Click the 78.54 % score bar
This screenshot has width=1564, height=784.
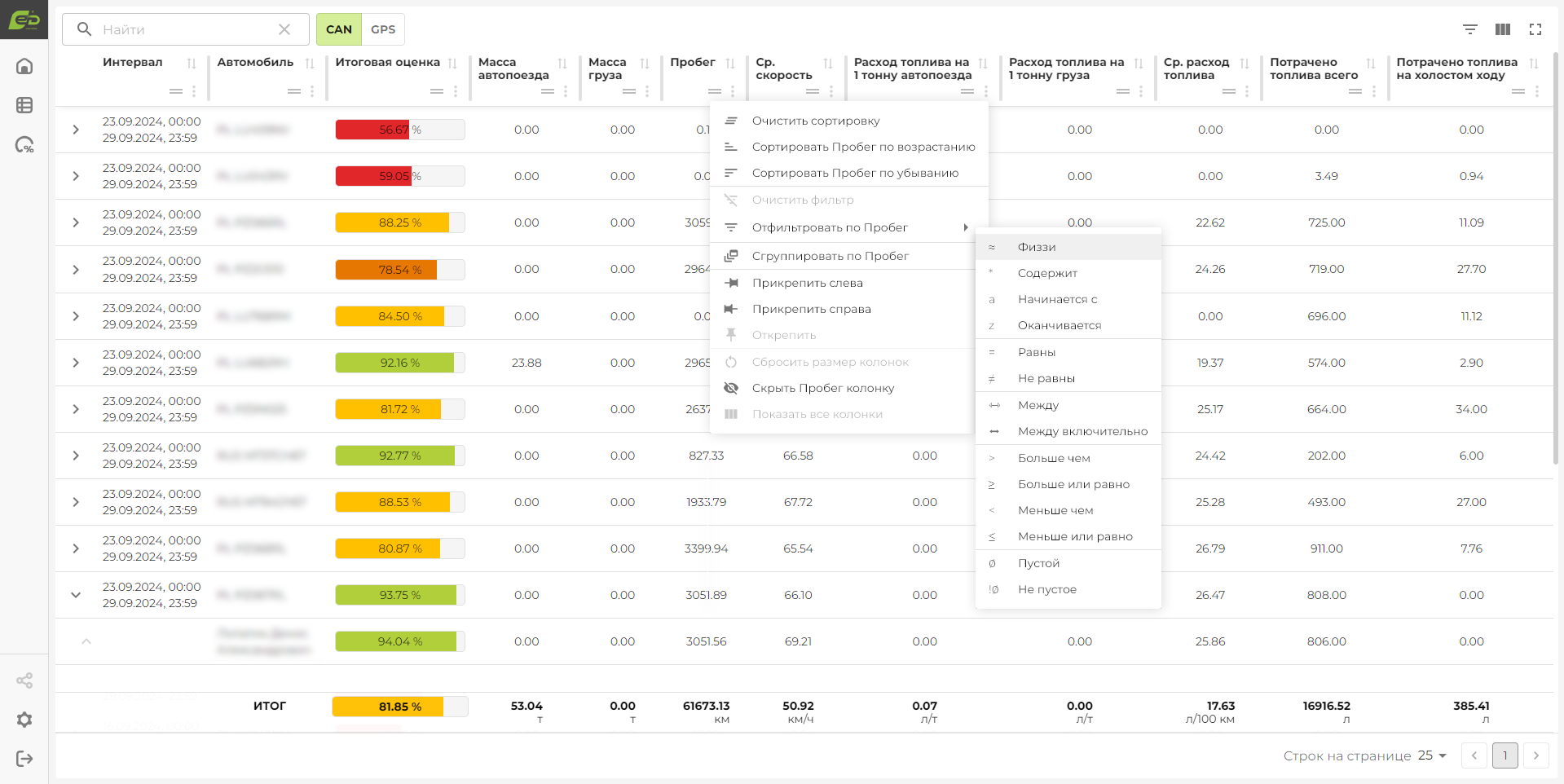click(x=400, y=270)
